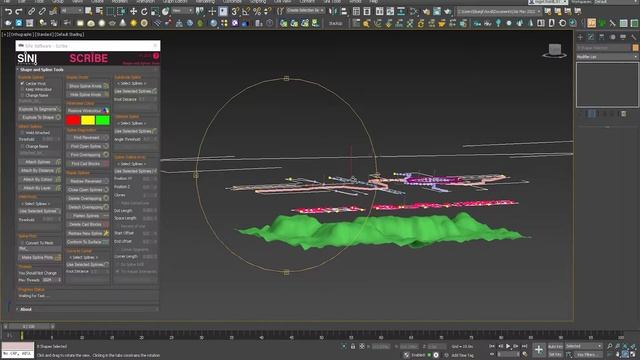Click the timeline frame slider handle

pyautogui.click(x=29, y=327)
